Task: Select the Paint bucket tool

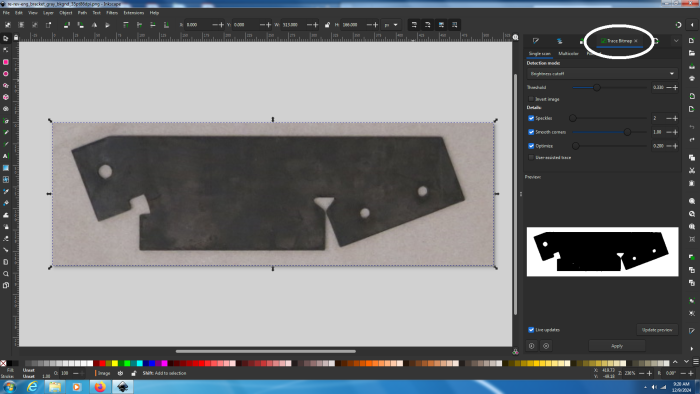Action: tap(6, 203)
